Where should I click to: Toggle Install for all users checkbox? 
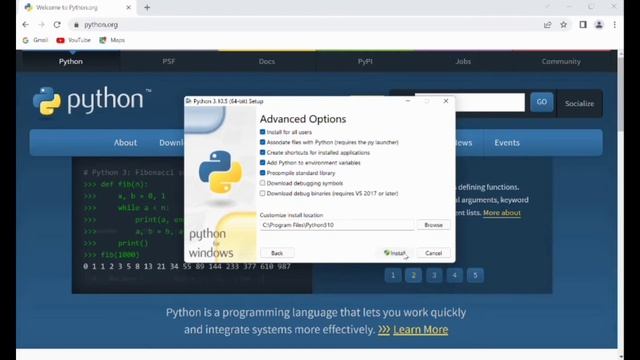pyautogui.click(x=262, y=132)
